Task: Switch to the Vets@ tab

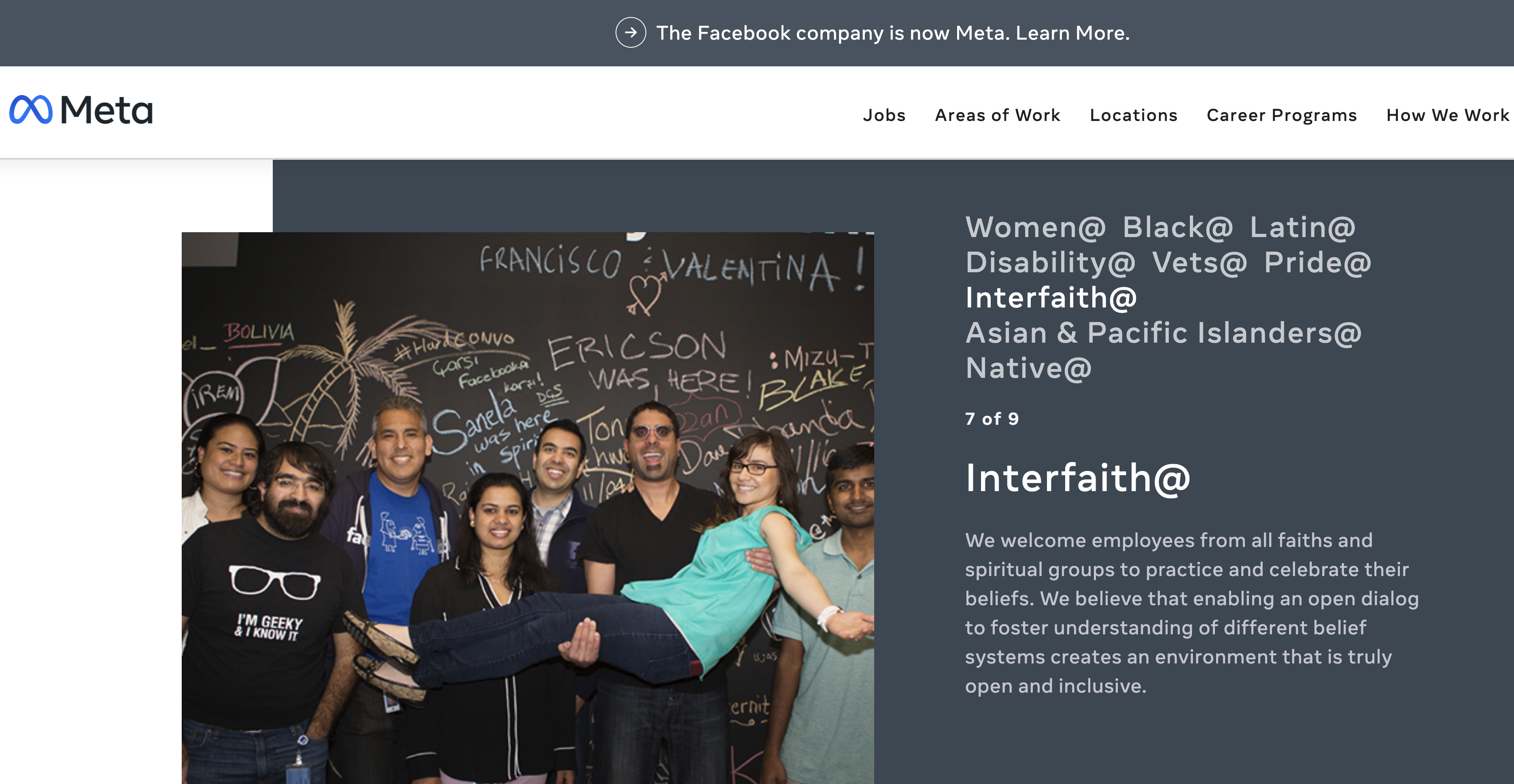Action: pyautogui.click(x=1199, y=263)
